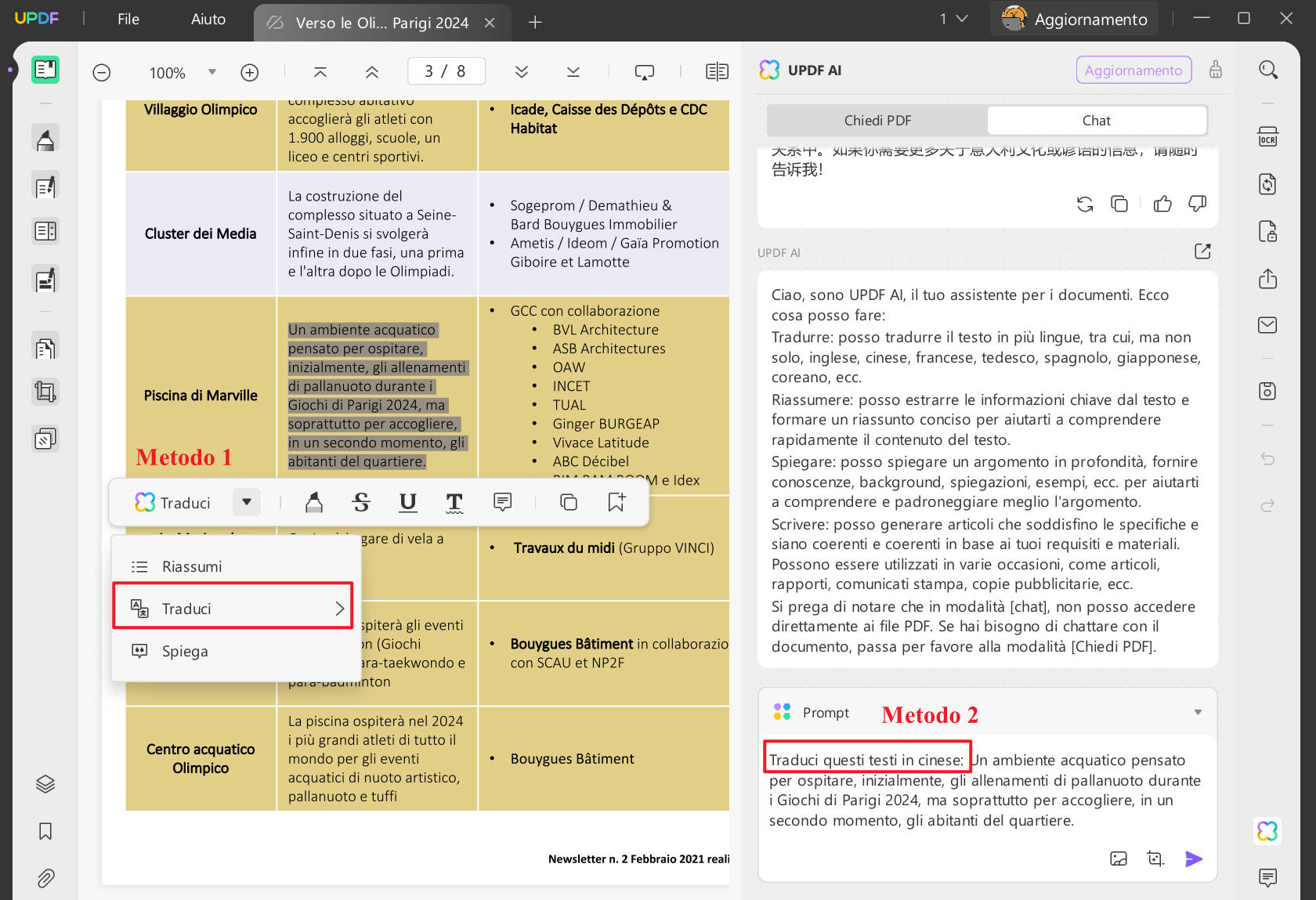The height and width of the screenshot is (900, 1316).
Task: Switch to the Chiedi PDF tab
Action: coord(877,121)
